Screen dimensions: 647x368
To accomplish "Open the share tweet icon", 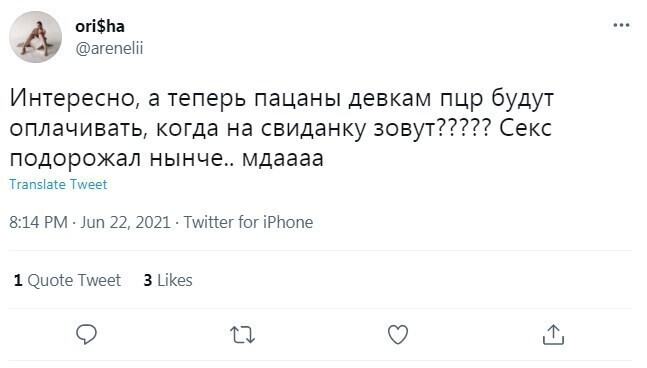I will click(x=553, y=334).
